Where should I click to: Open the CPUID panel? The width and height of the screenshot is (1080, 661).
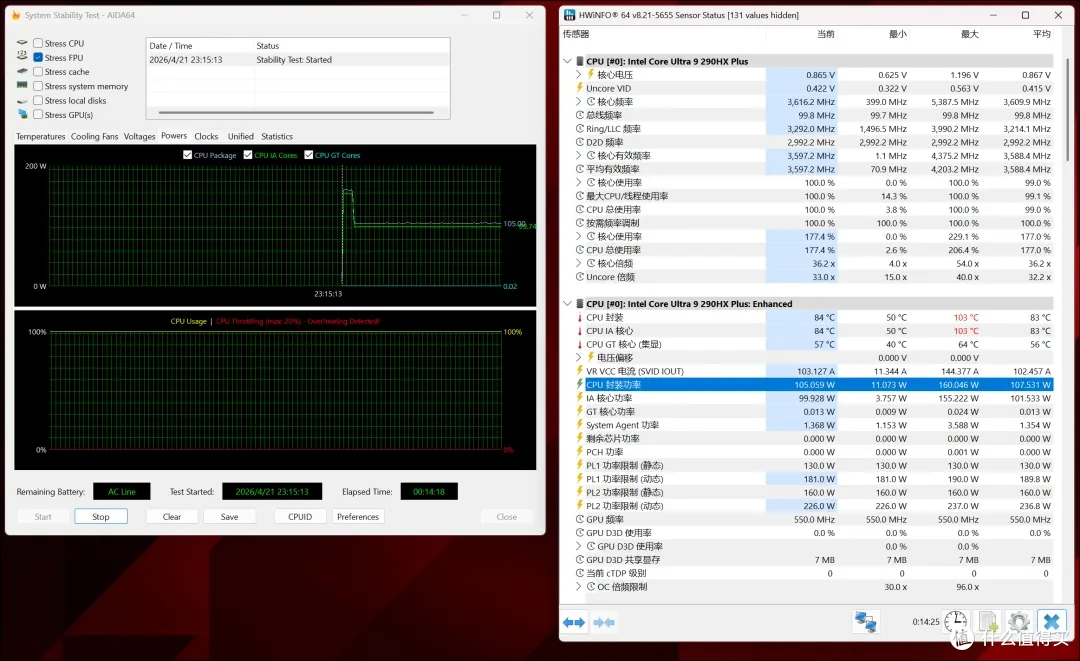tap(300, 516)
